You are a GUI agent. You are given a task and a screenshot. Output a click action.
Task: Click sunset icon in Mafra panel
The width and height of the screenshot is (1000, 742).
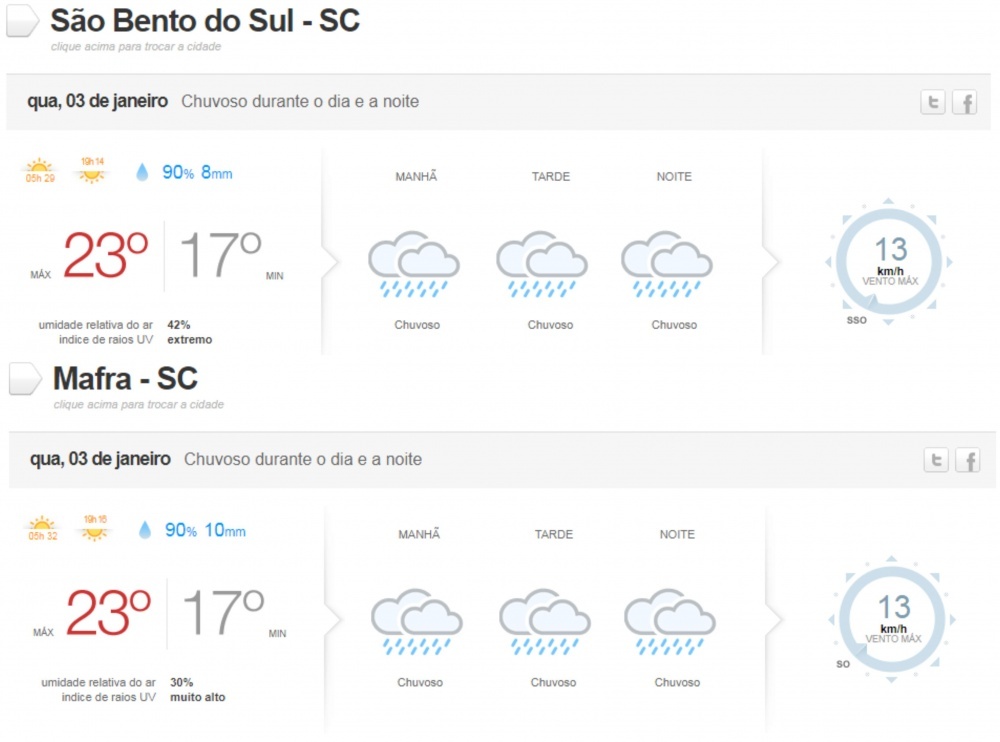pos(95,528)
